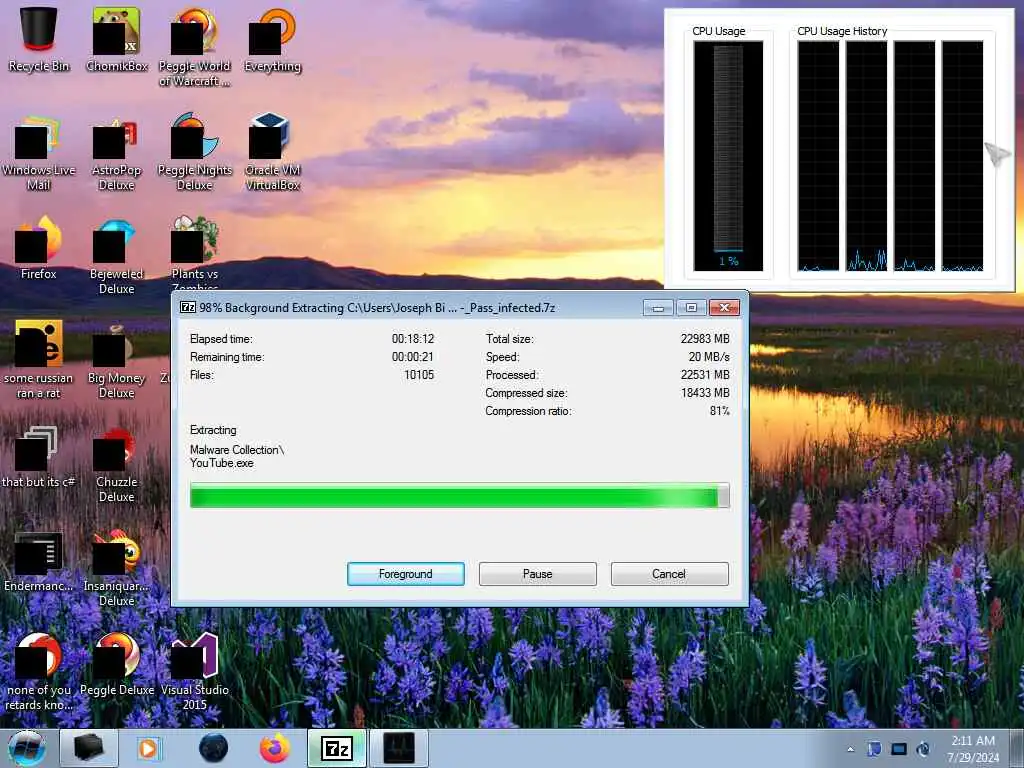Select the Everything desktop icon

[272, 39]
